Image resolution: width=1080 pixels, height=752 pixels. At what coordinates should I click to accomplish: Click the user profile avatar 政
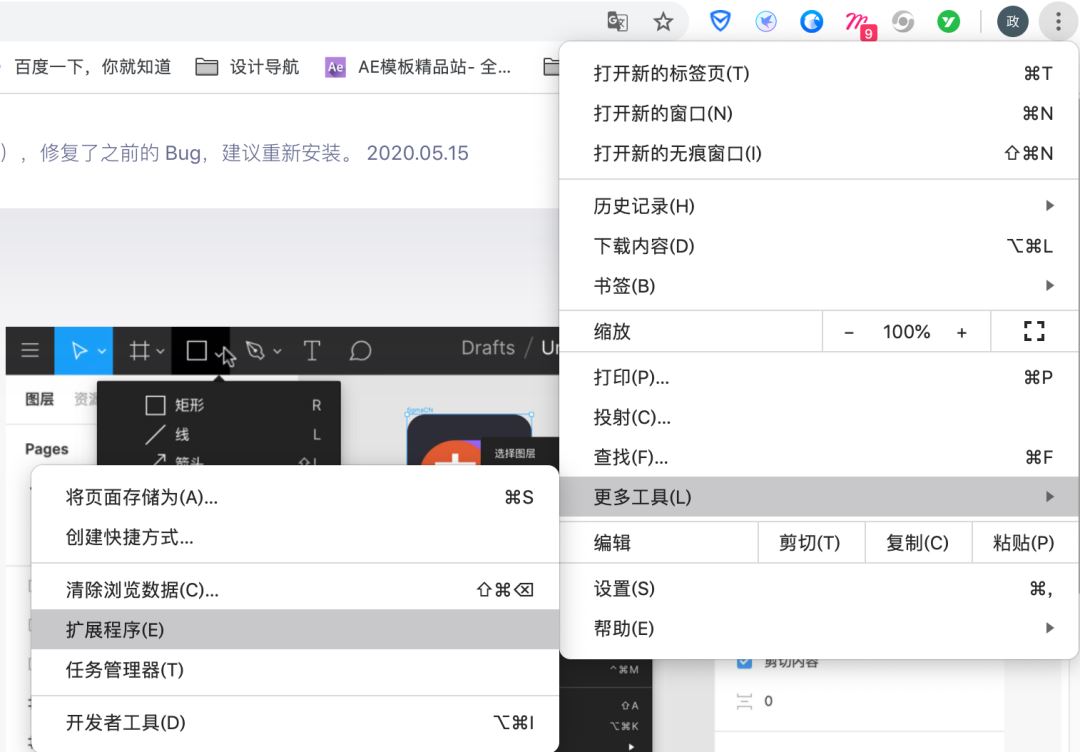point(1012,21)
